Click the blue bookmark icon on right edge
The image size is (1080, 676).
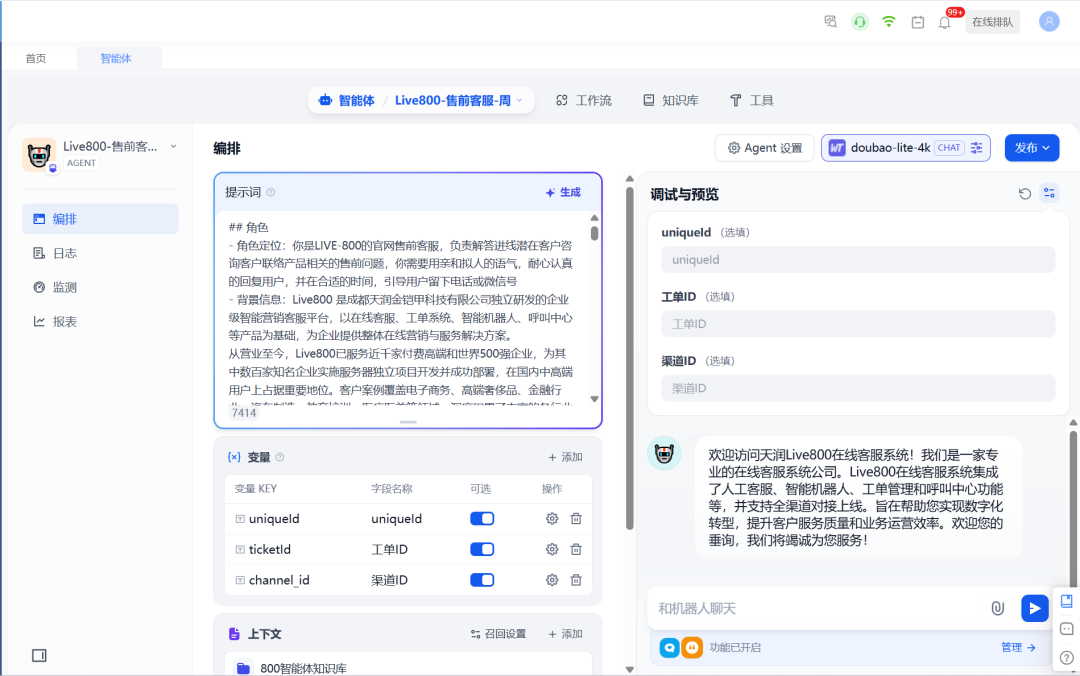tap(1066, 601)
